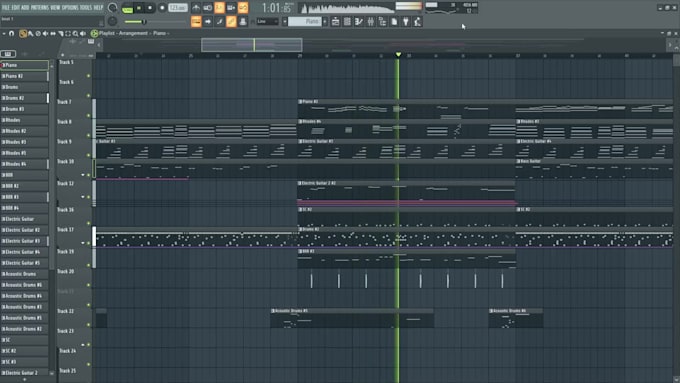680x383 pixels.
Task: Select Drums #2 pattern in picker
Action: click(24, 98)
